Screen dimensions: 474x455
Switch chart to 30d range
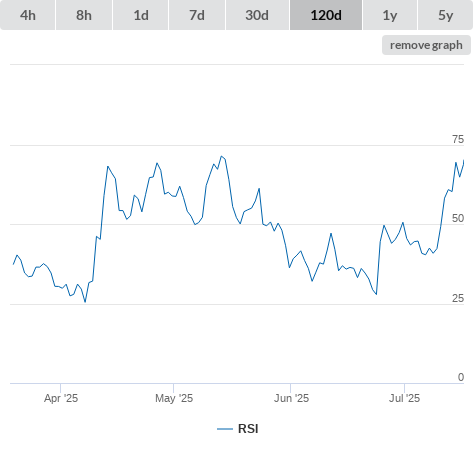point(257,15)
